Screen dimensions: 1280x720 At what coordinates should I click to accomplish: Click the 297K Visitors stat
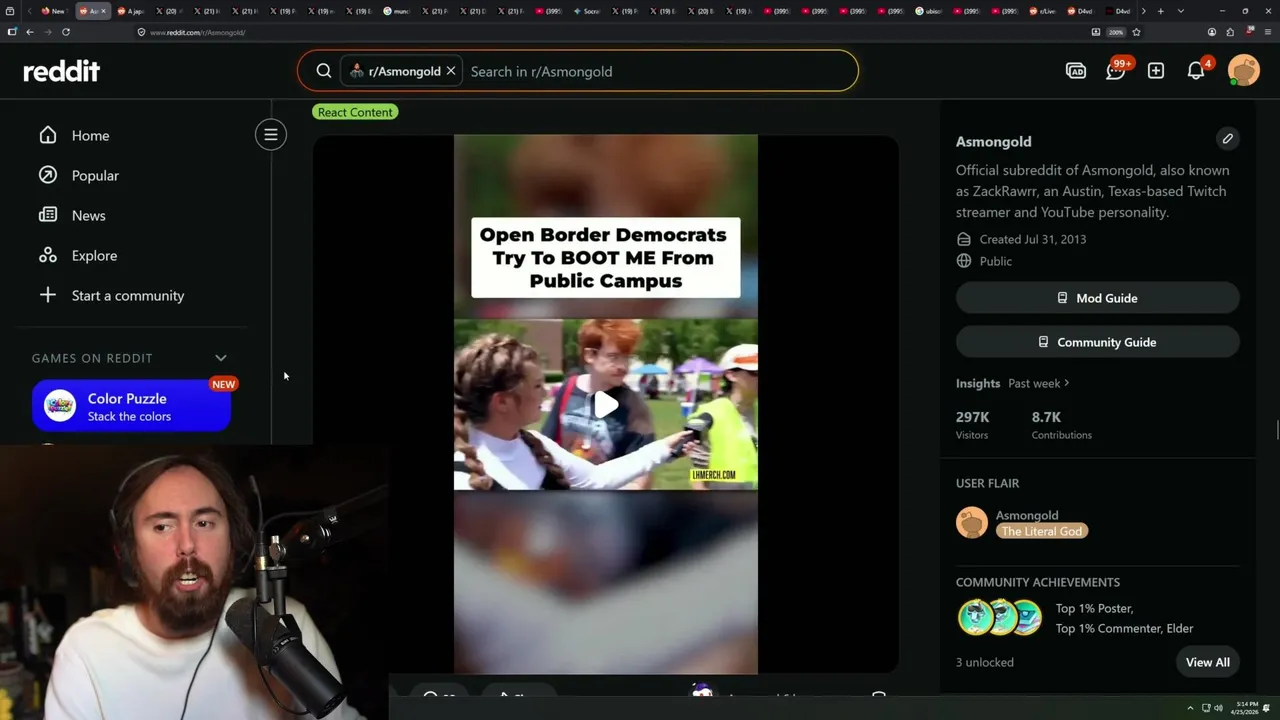(x=974, y=425)
